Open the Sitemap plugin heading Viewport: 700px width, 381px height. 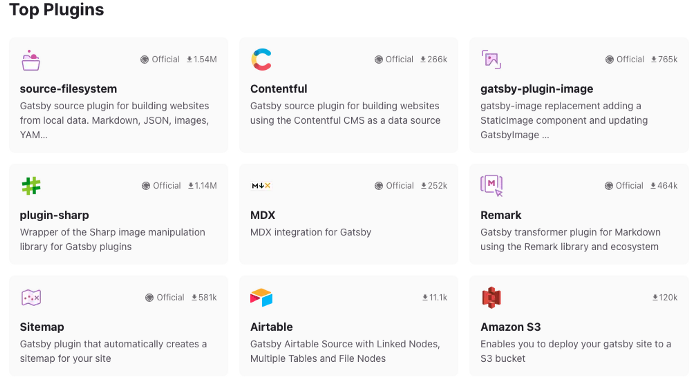(42, 327)
